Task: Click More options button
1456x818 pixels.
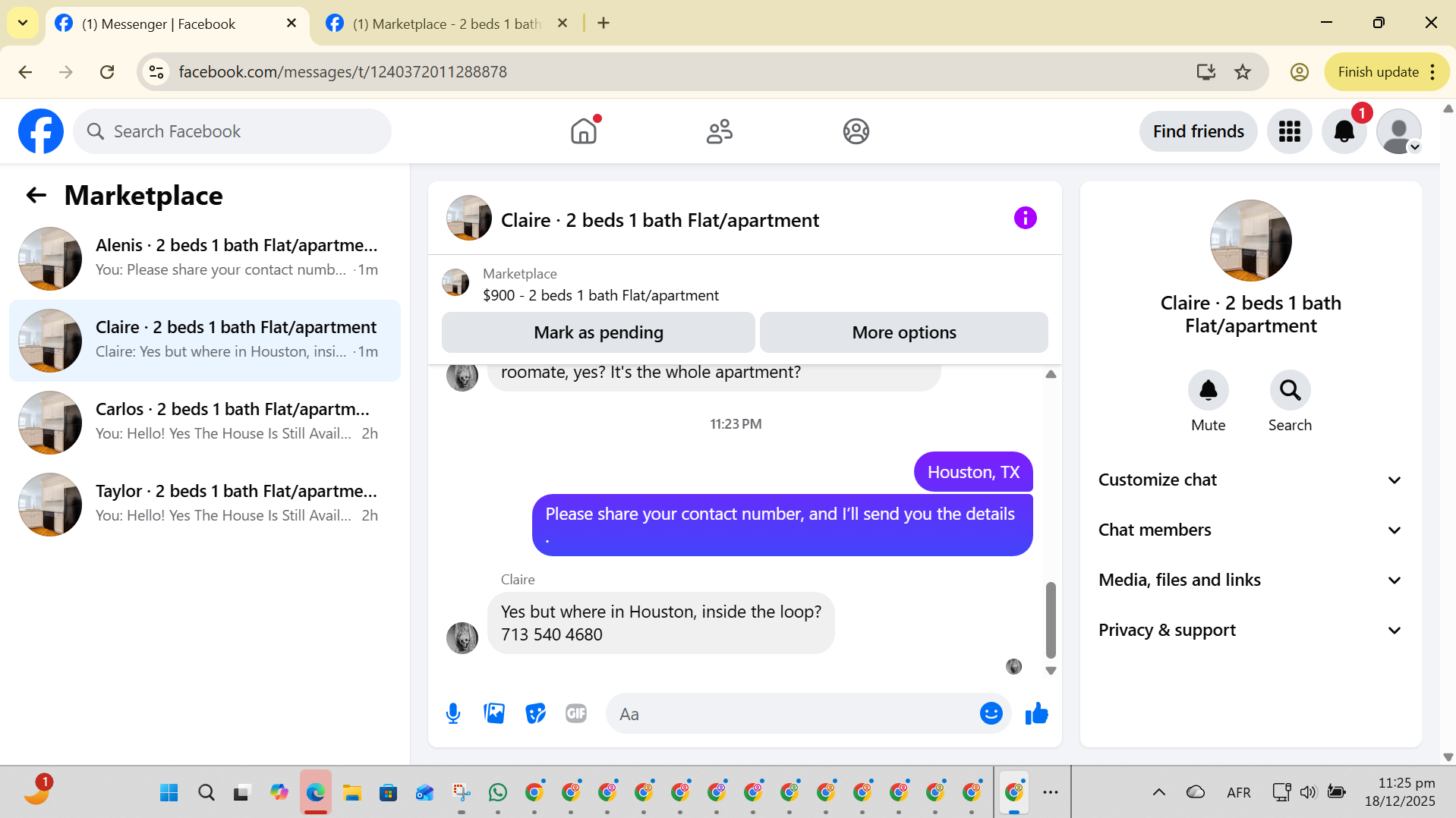Action: pyautogui.click(x=903, y=332)
